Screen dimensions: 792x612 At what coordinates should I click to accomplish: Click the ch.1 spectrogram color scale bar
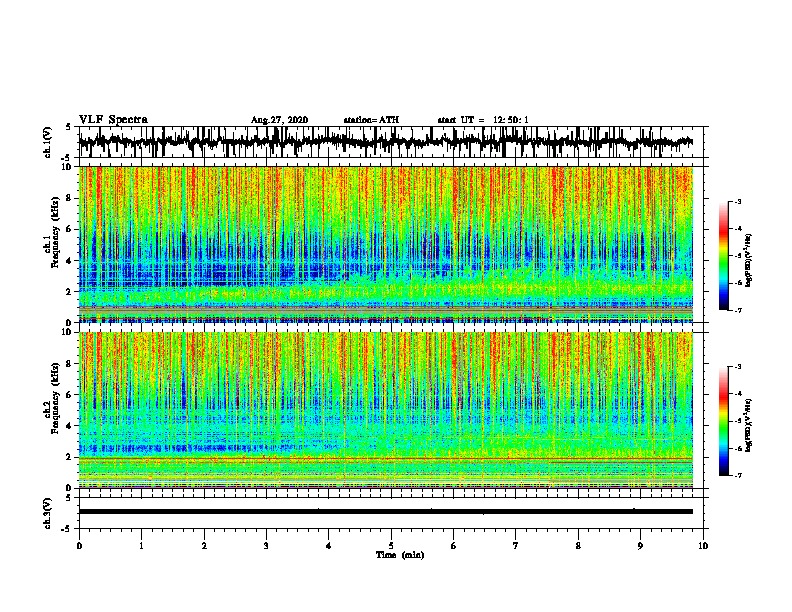point(723,256)
